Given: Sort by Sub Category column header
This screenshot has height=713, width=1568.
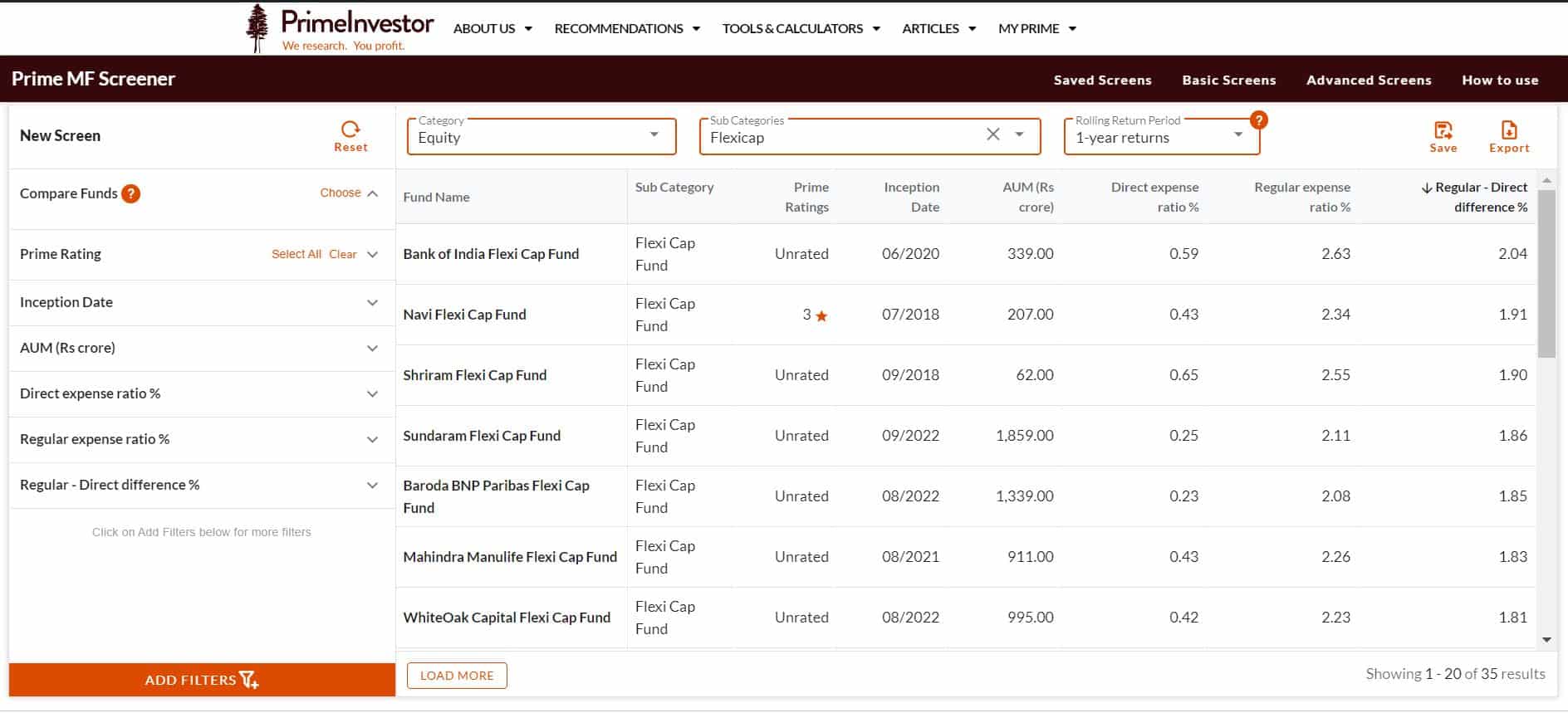Looking at the screenshot, I should click(x=674, y=188).
